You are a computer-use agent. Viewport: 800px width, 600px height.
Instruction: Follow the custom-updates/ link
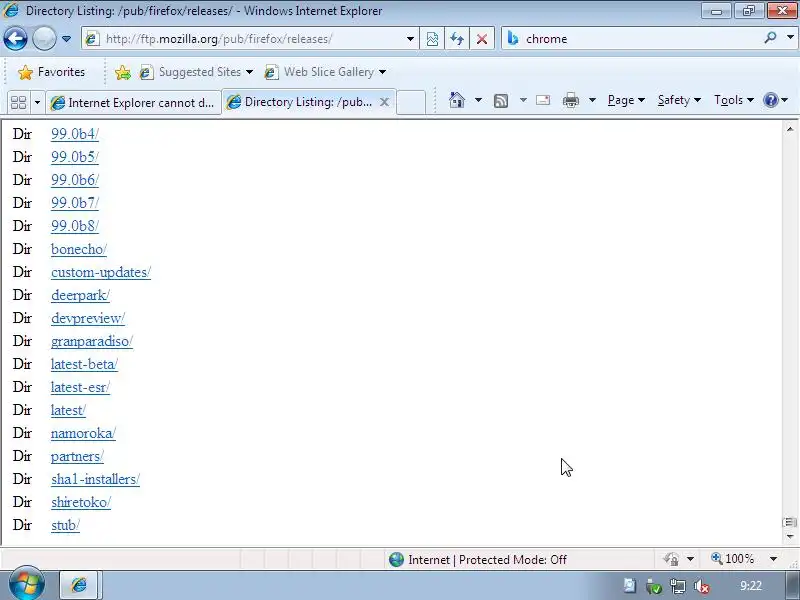(x=101, y=272)
